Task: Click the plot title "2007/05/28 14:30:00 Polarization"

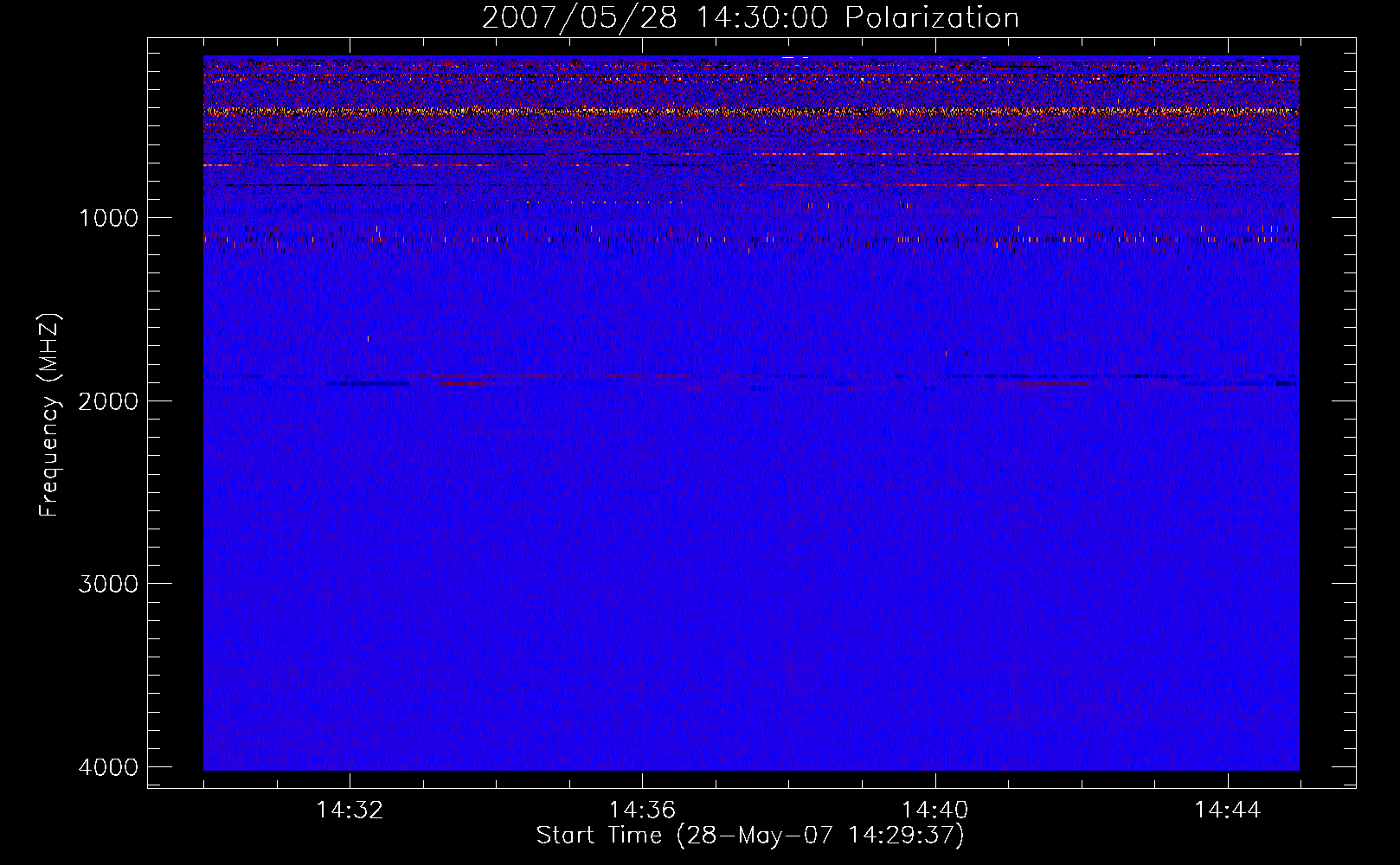Action: 750,18
